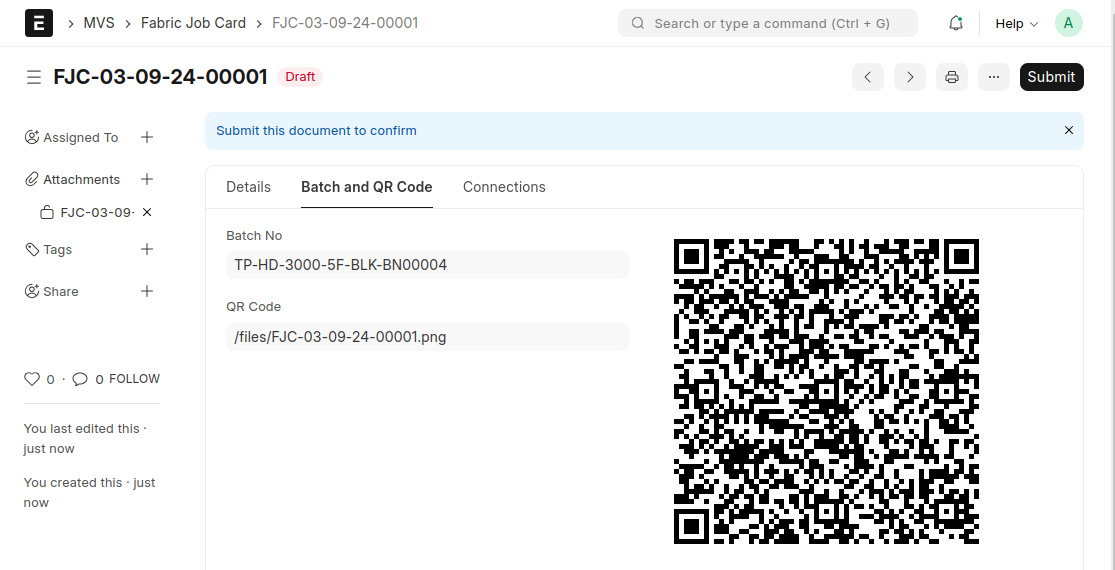Click the printer icon to print

[x=951, y=77]
